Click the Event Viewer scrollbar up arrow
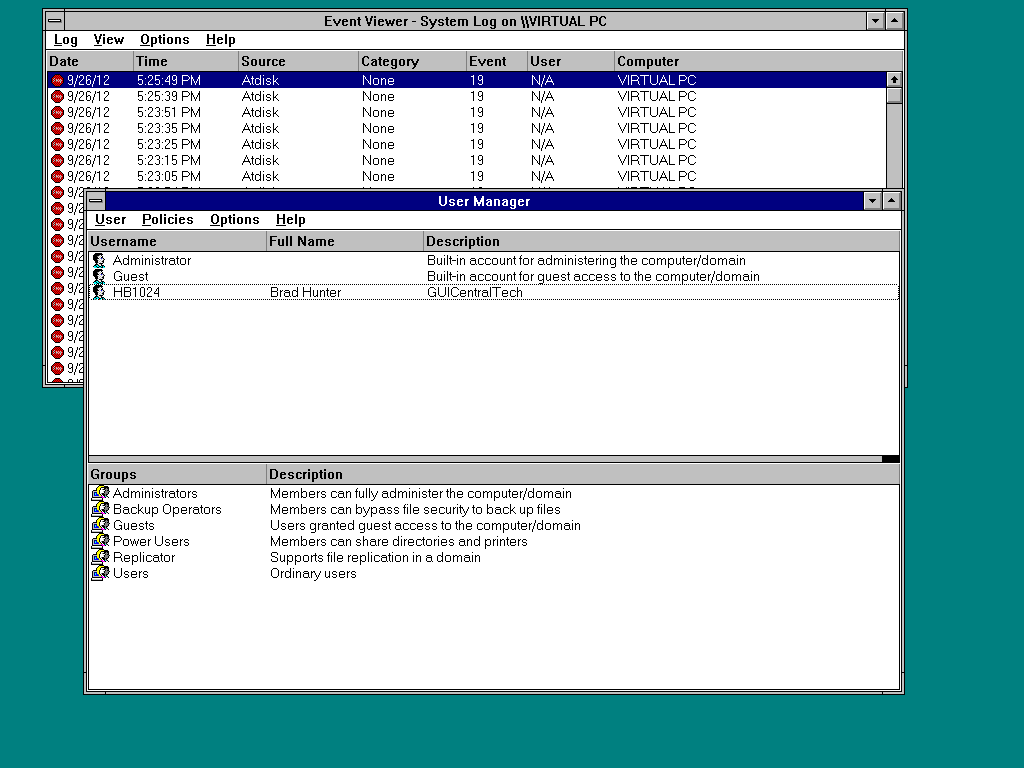This screenshot has width=1024, height=768. 894,80
